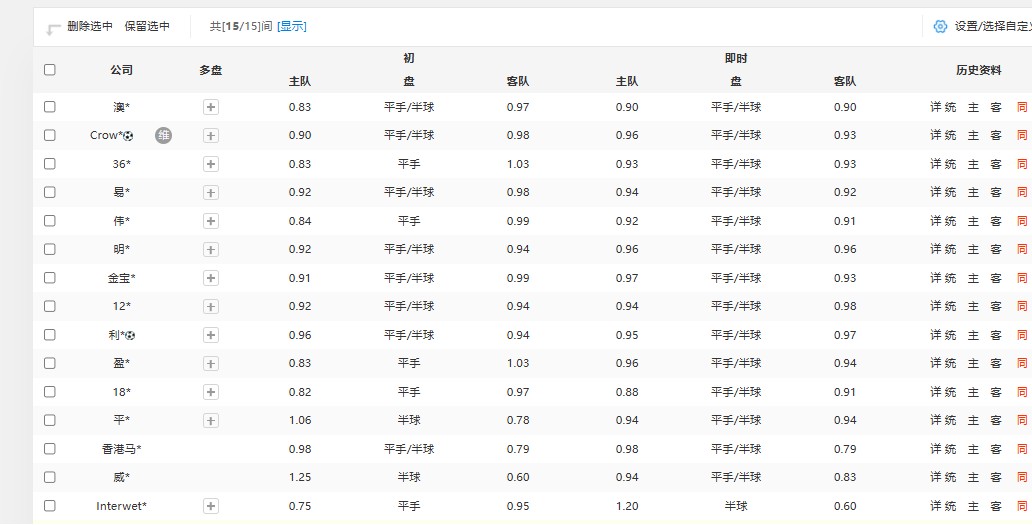1032x525 pixels.
Task: Click initial home odds 1.25 for 威*
Action: click(300, 477)
